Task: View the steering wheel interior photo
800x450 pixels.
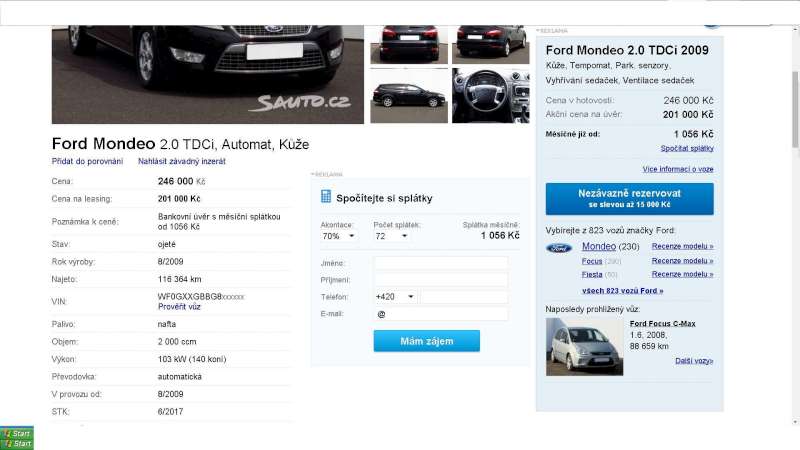Action: pos(490,95)
